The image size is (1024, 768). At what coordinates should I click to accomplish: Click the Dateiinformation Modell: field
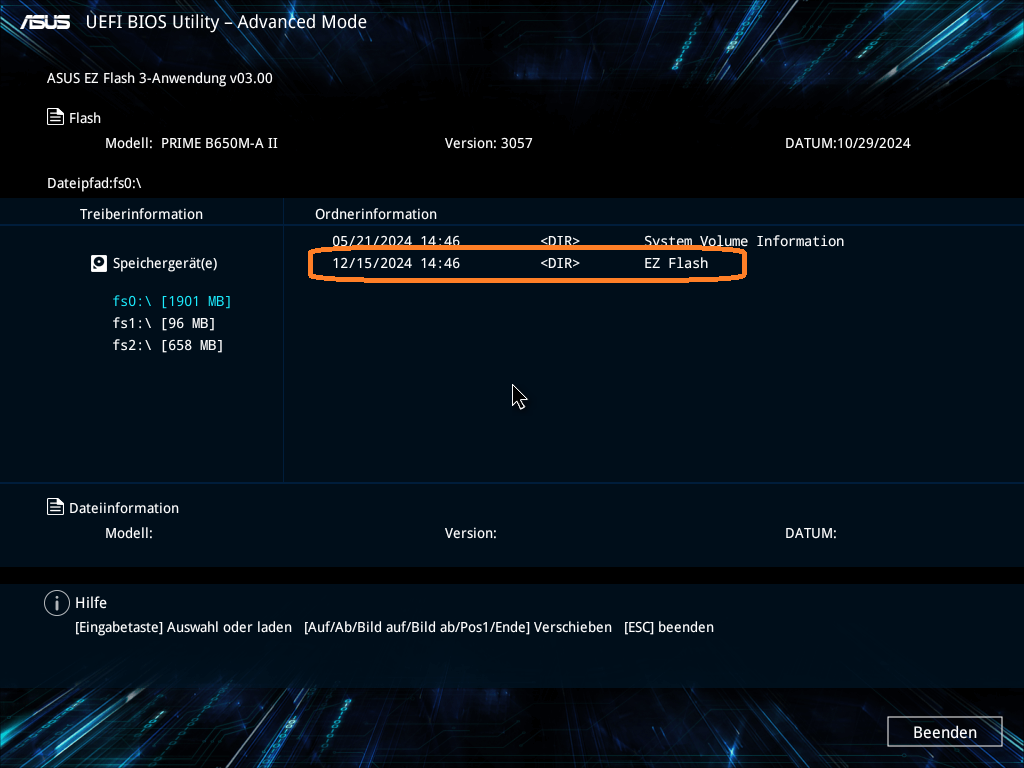[129, 533]
